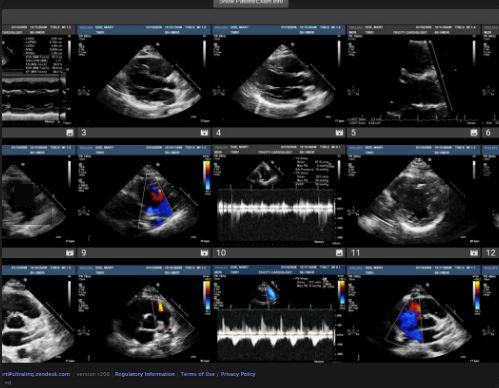The image size is (499, 388).
Task: Click the clip icon on image 9 label bar
Action: coord(204,253)
